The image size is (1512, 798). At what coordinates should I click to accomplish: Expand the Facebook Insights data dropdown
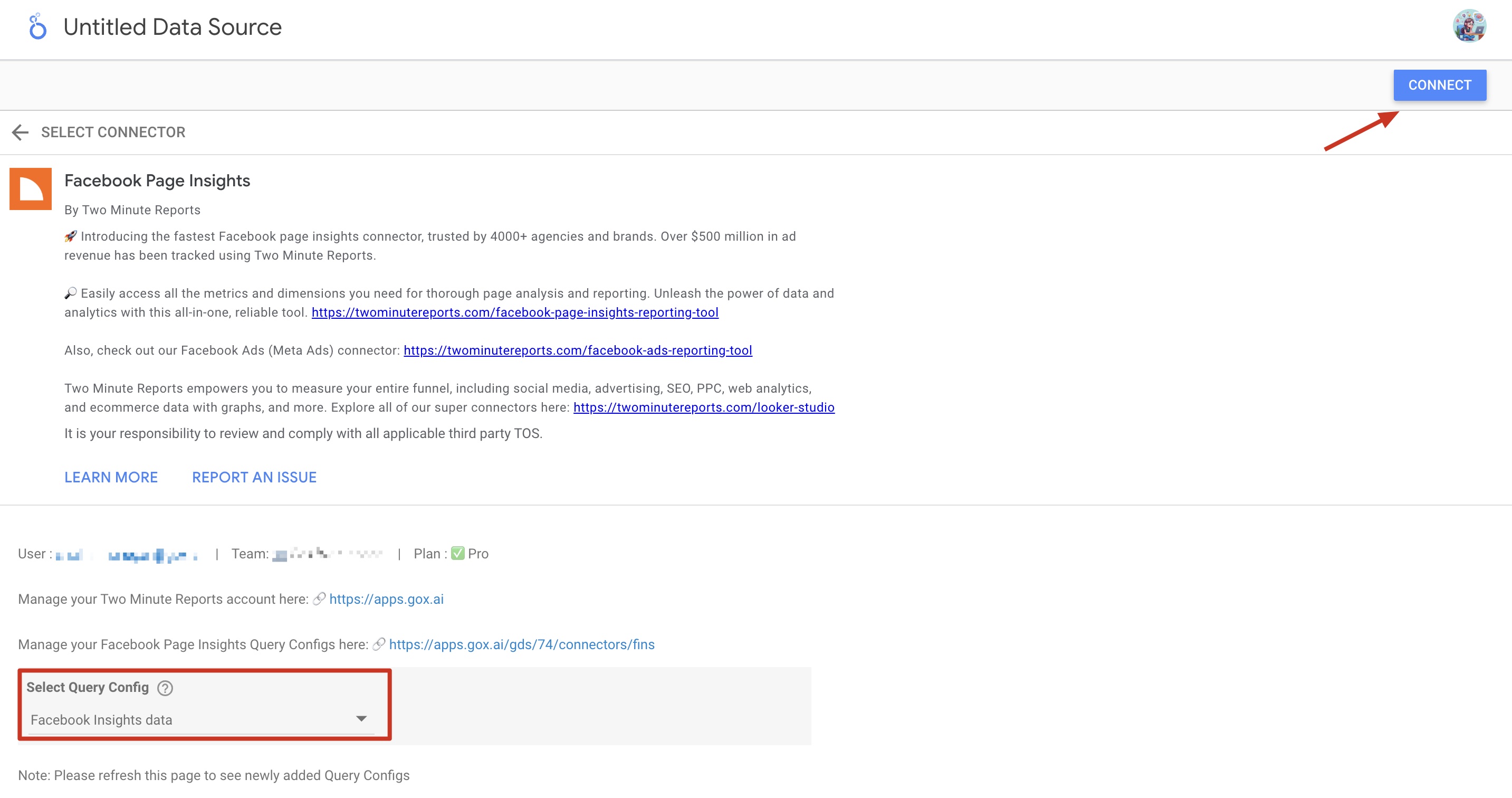[x=202, y=720]
